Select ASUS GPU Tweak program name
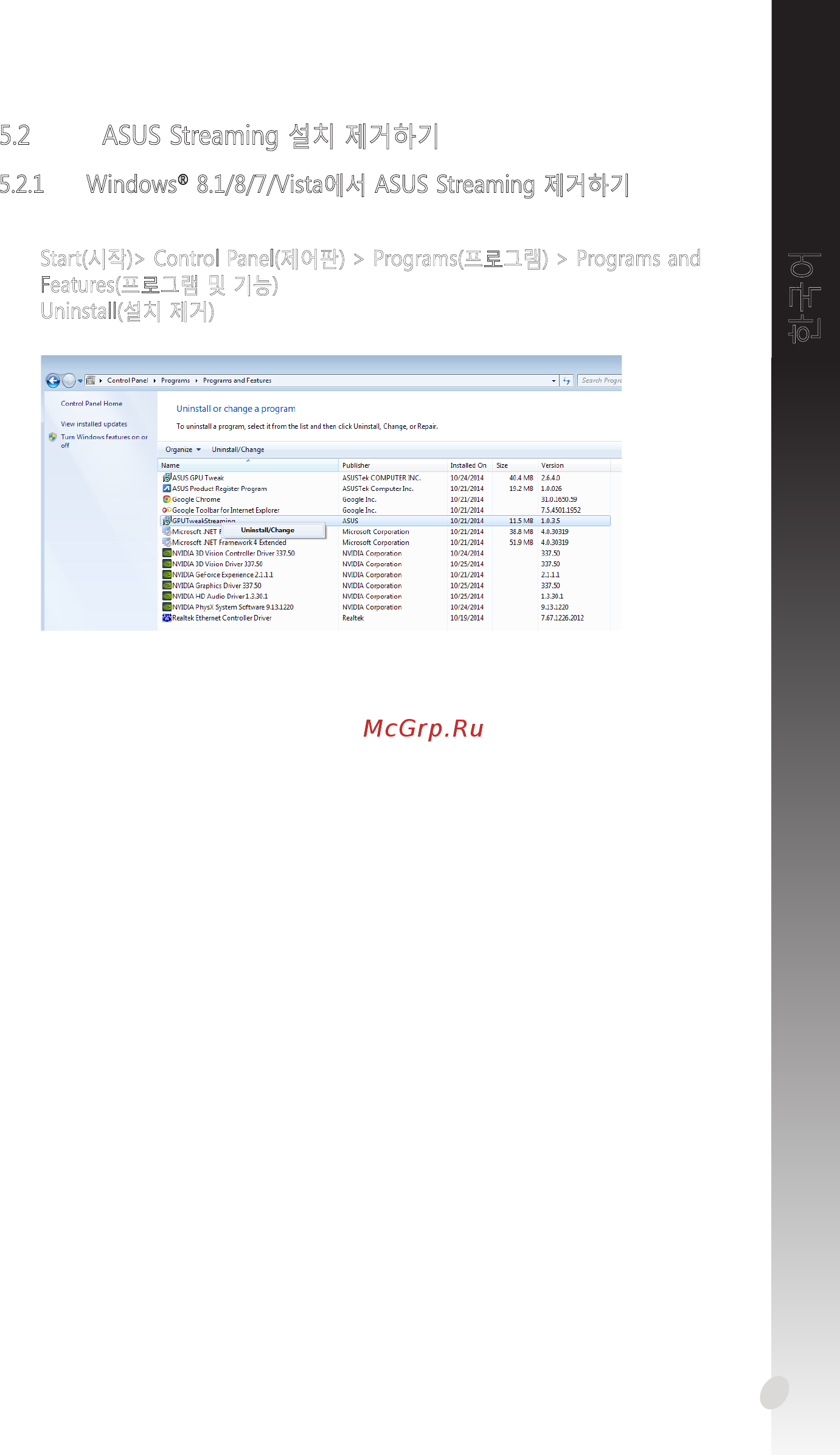Image resolution: width=840 pixels, height=1455 pixels. (x=198, y=478)
